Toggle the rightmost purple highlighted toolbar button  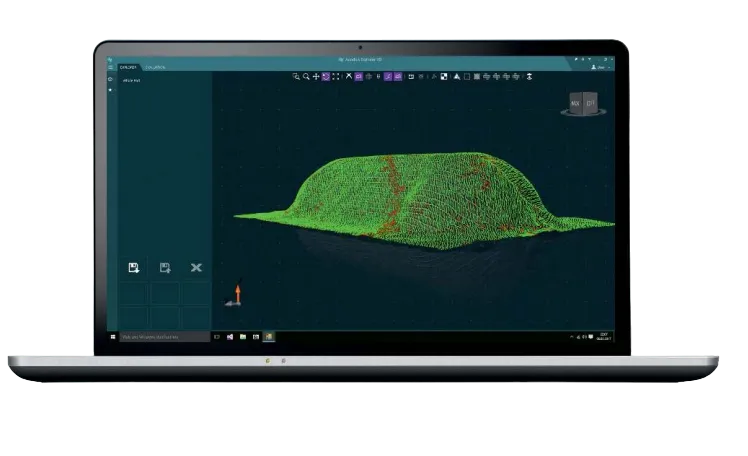(397, 76)
